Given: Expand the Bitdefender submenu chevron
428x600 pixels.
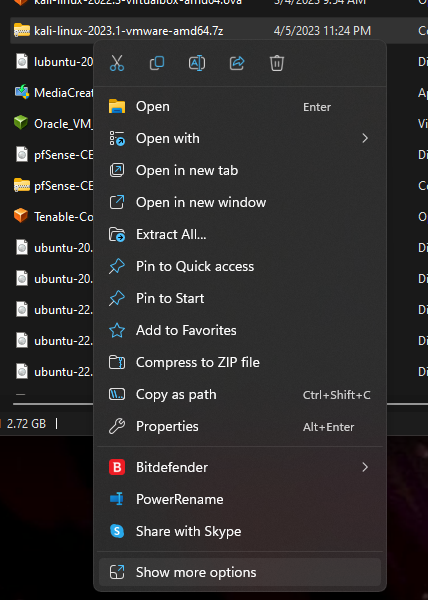Looking at the screenshot, I should click(365, 467).
